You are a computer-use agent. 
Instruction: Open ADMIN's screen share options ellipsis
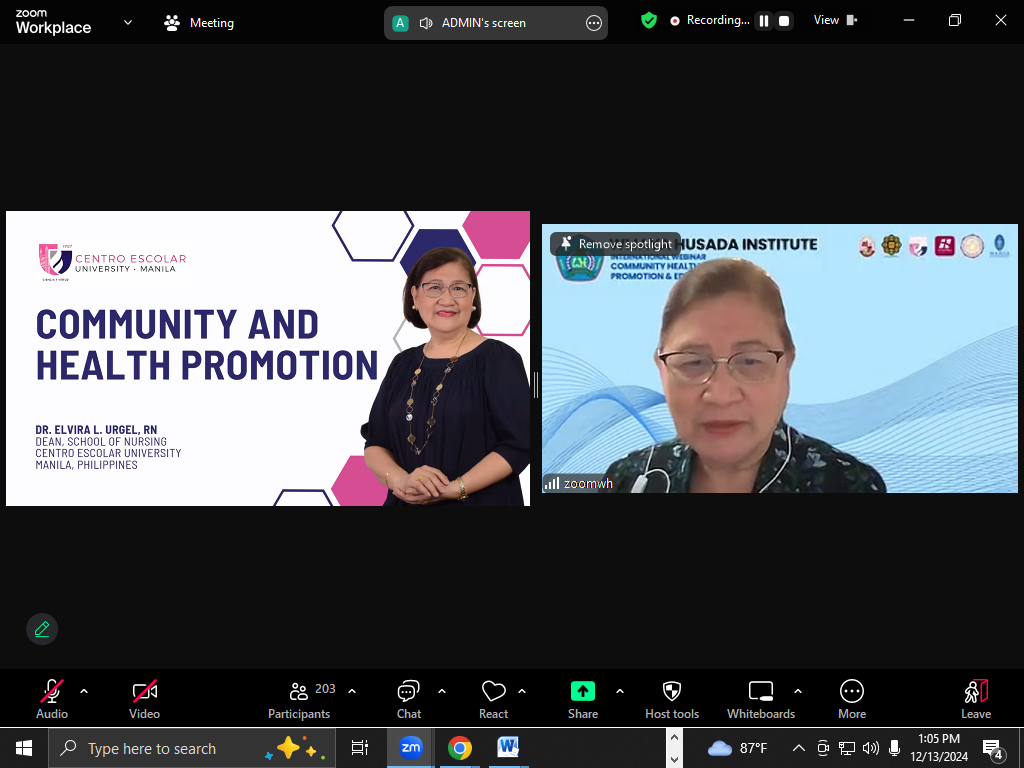click(594, 24)
